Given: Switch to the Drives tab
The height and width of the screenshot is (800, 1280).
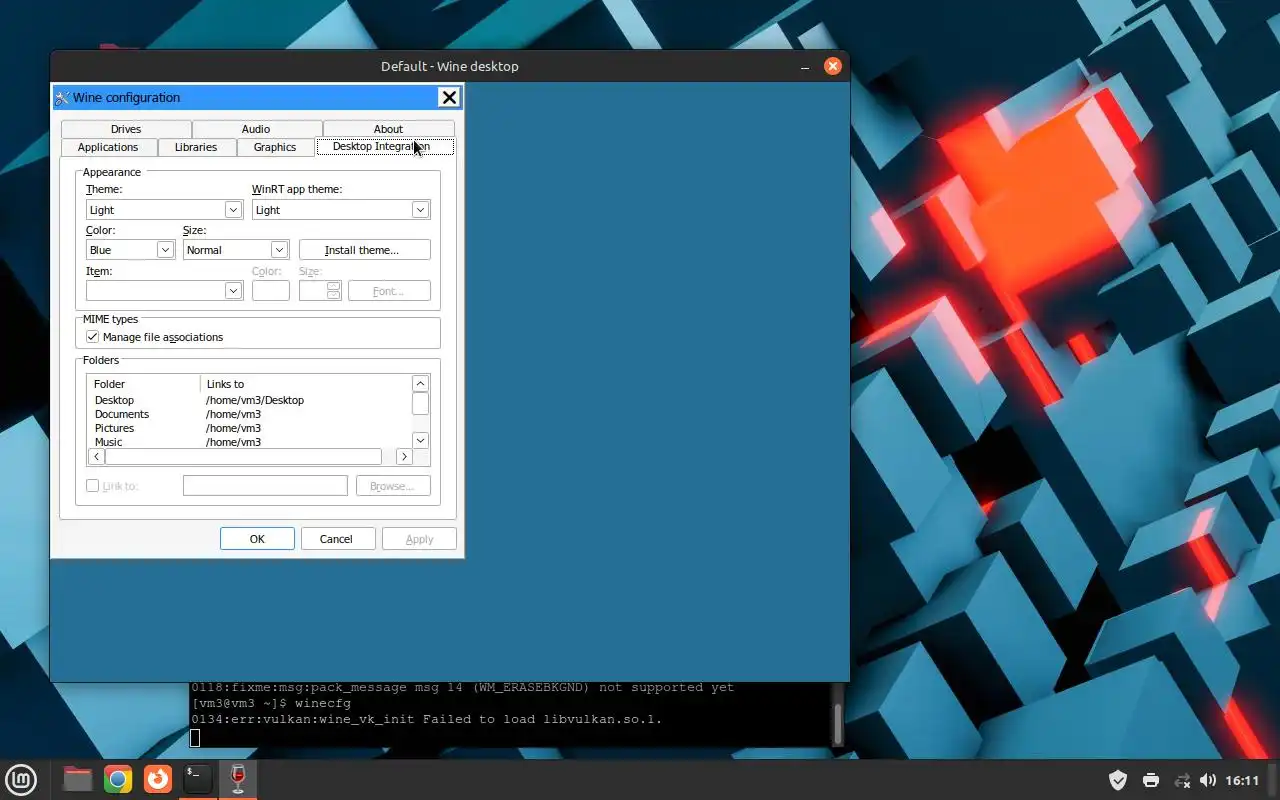Looking at the screenshot, I should [126, 129].
